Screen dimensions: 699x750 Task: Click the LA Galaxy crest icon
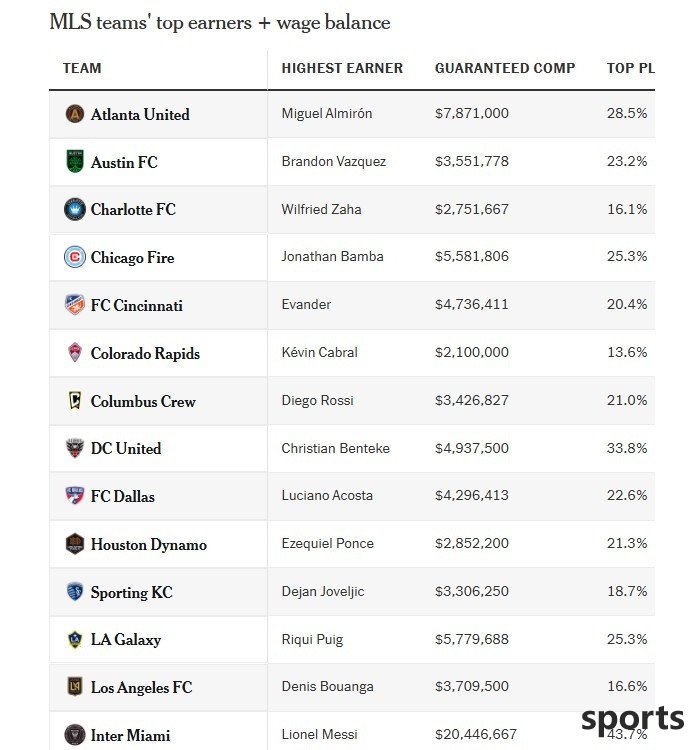click(x=75, y=639)
